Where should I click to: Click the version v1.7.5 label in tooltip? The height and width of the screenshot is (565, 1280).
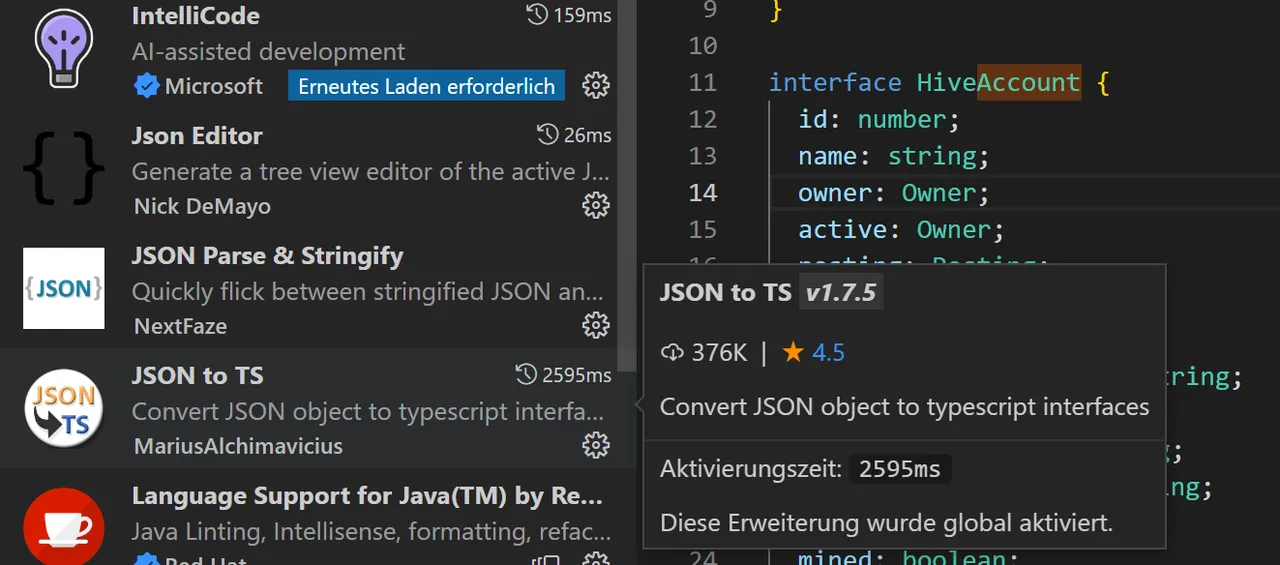[841, 292]
